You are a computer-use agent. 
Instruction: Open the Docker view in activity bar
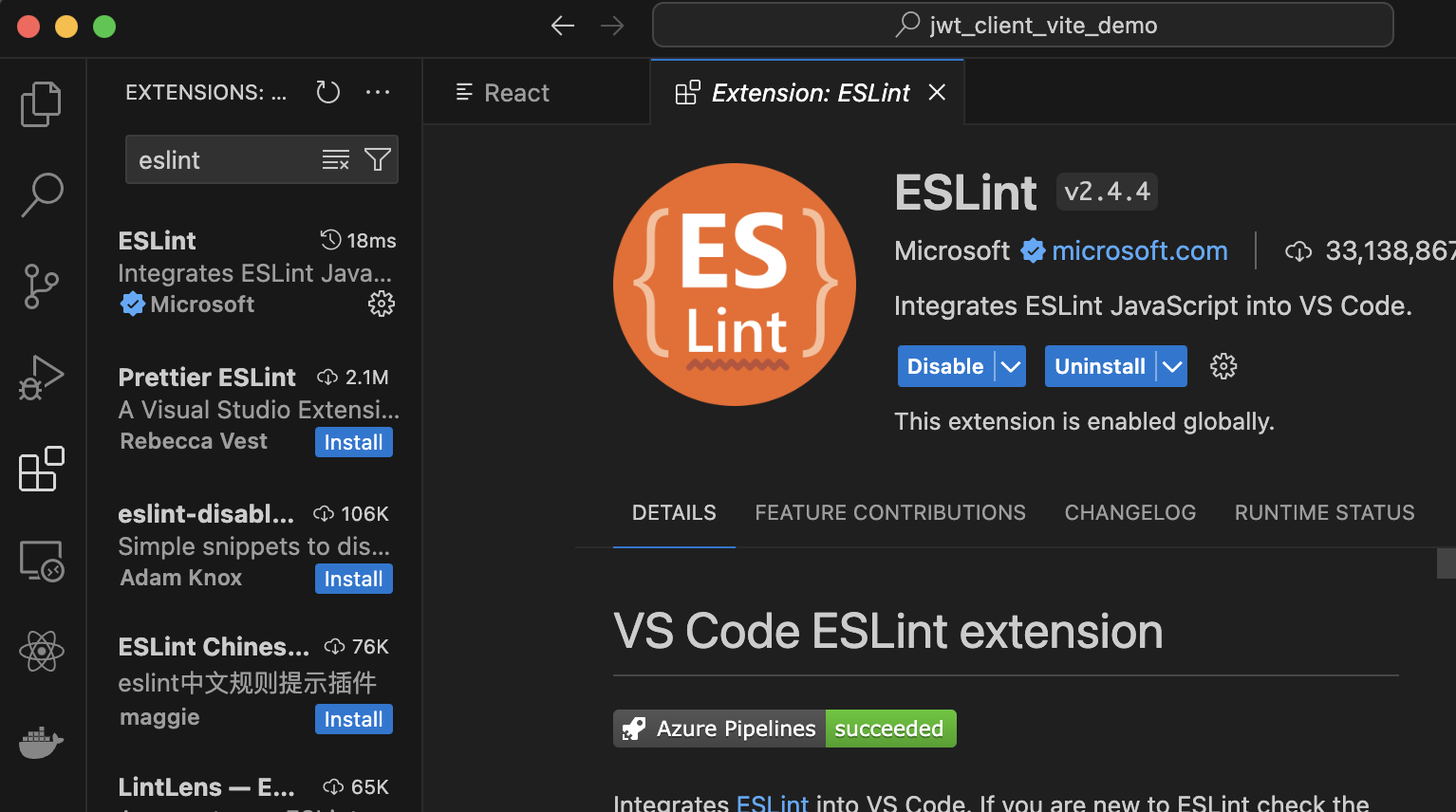(x=41, y=742)
